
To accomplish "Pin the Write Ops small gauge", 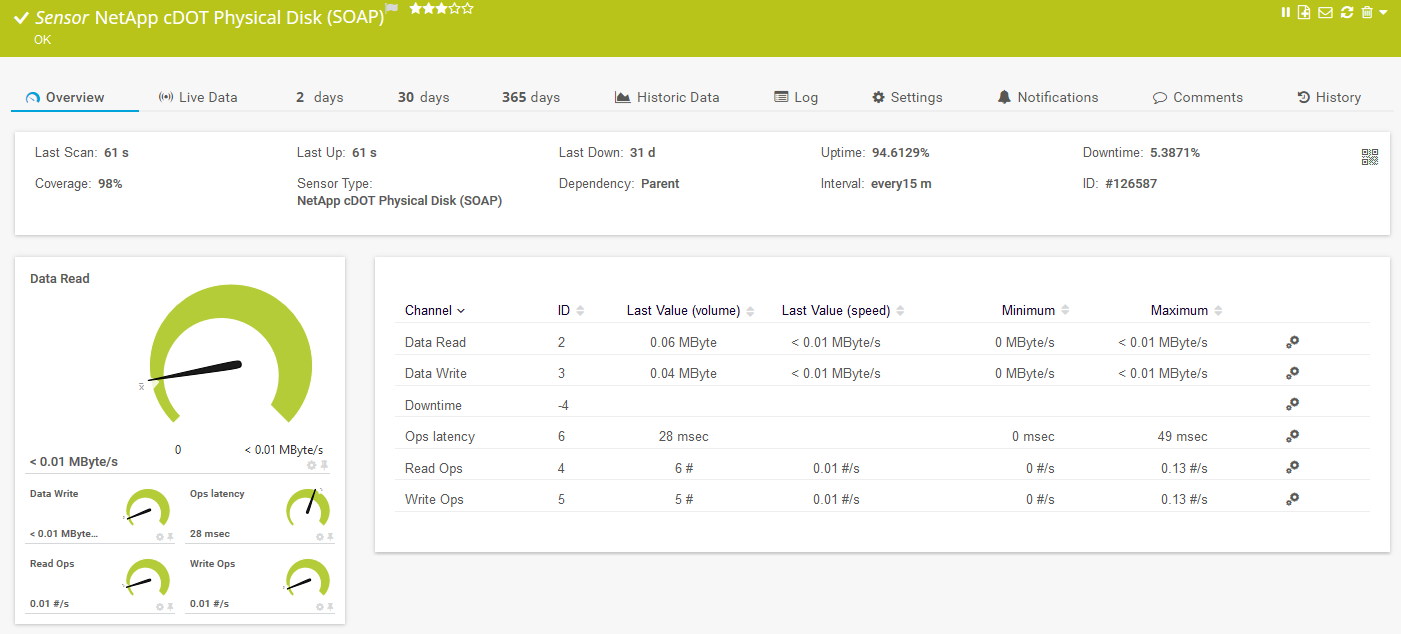I will pos(330,606).
